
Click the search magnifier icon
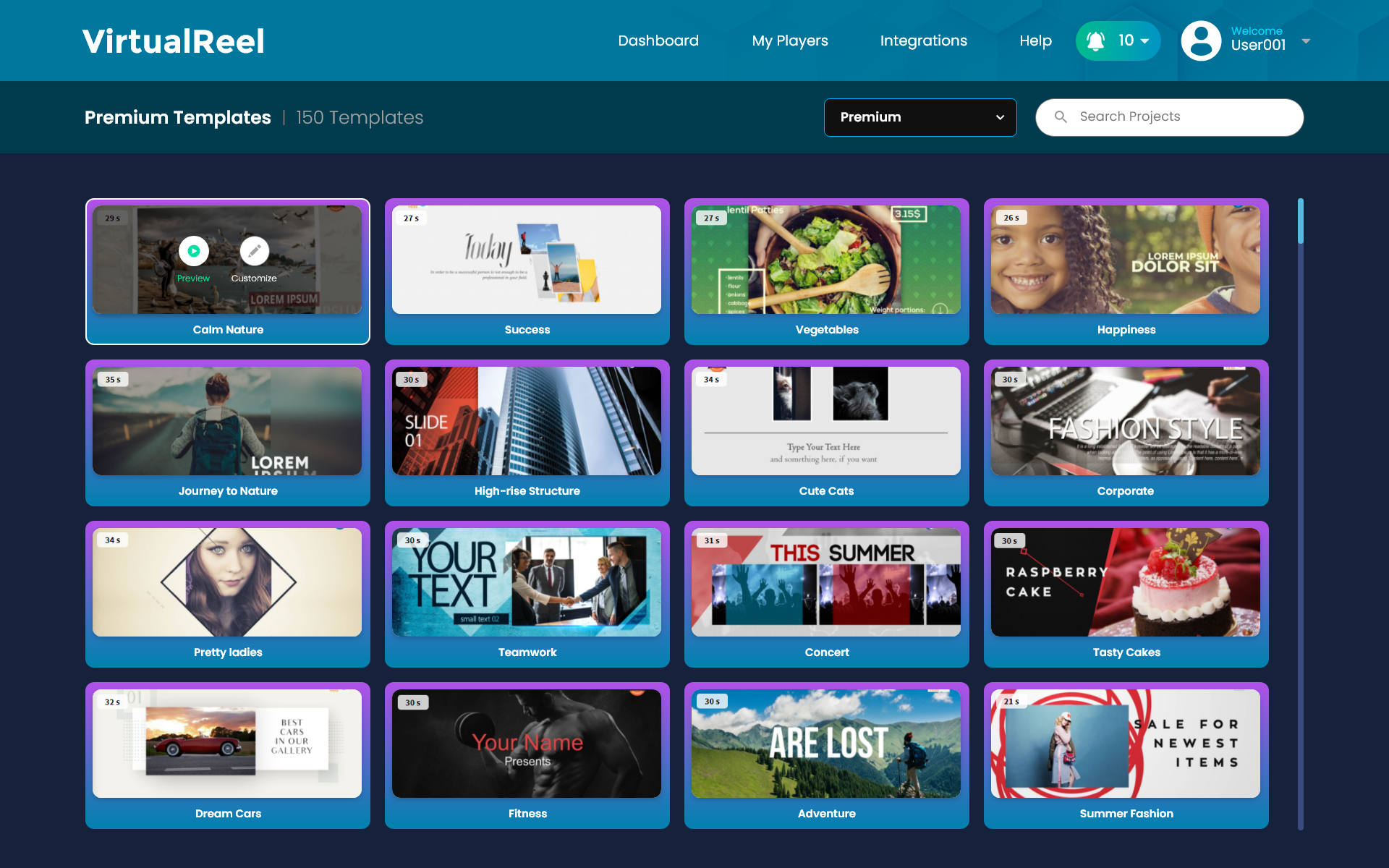(1061, 116)
